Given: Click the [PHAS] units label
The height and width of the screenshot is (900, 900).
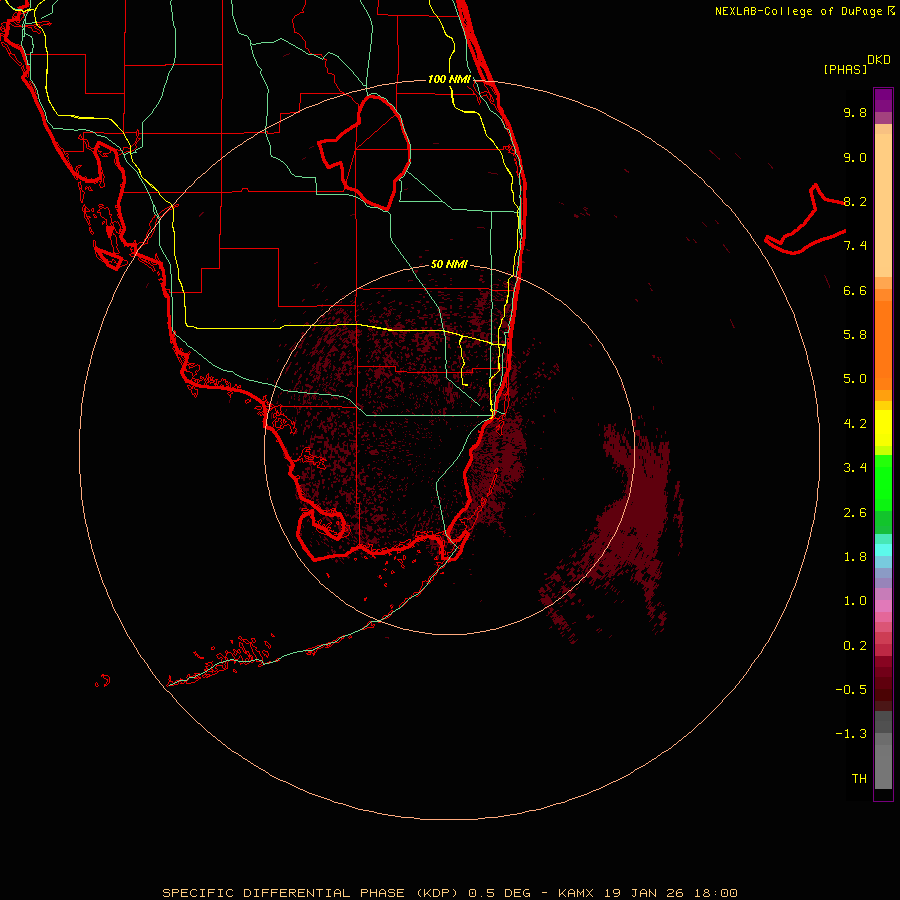Looking at the screenshot, I should [845, 69].
